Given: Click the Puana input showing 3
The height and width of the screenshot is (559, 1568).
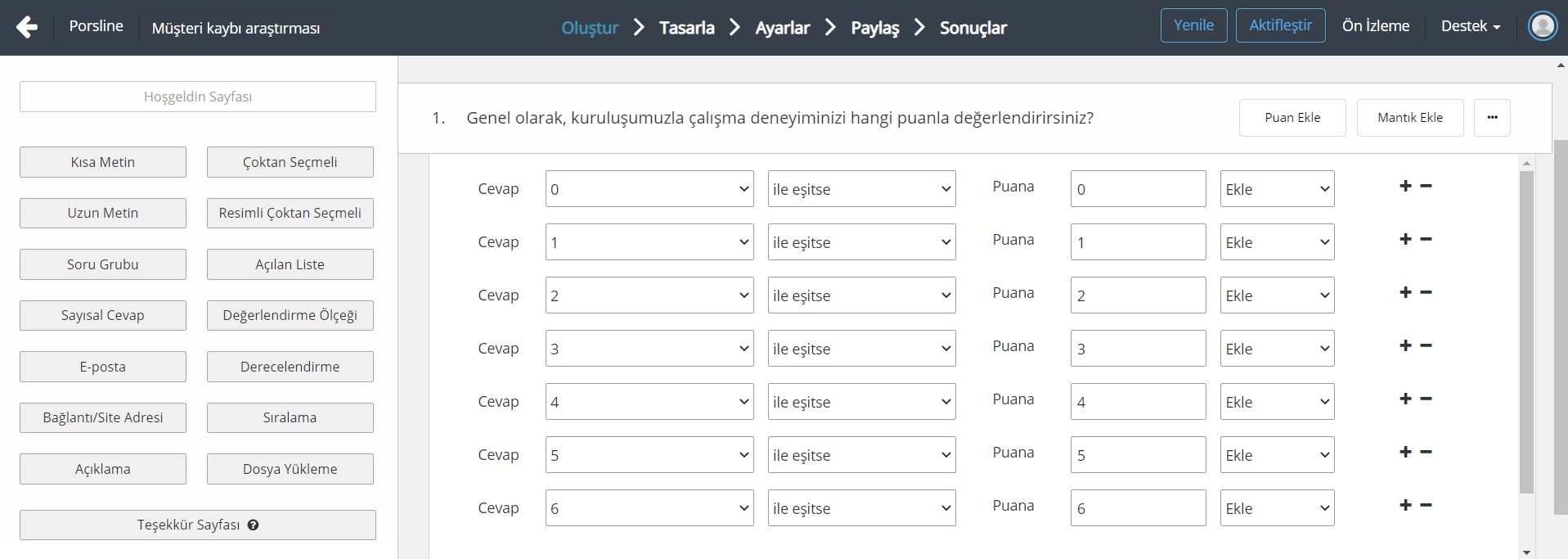Looking at the screenshot, I should [1138, 349].
